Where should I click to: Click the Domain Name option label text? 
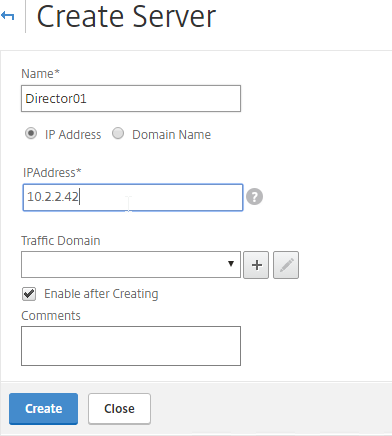point(172,135)
